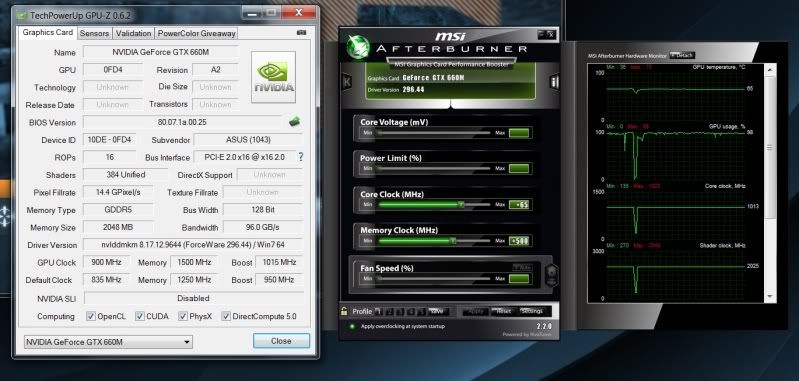Click the Bus Interface question mark icon
The height and width of the screenshot is (381, 799).
pos(301,157)
